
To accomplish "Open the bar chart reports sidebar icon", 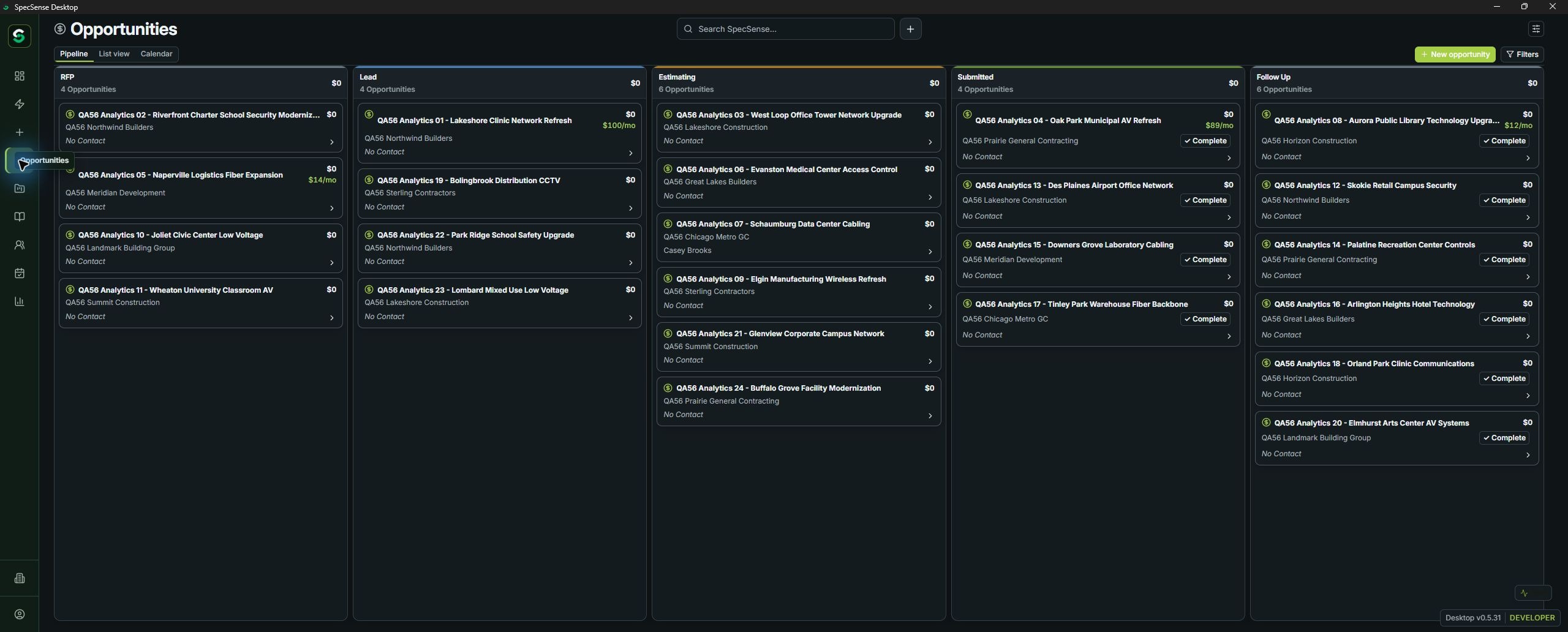I will click(x=20, y=301).
